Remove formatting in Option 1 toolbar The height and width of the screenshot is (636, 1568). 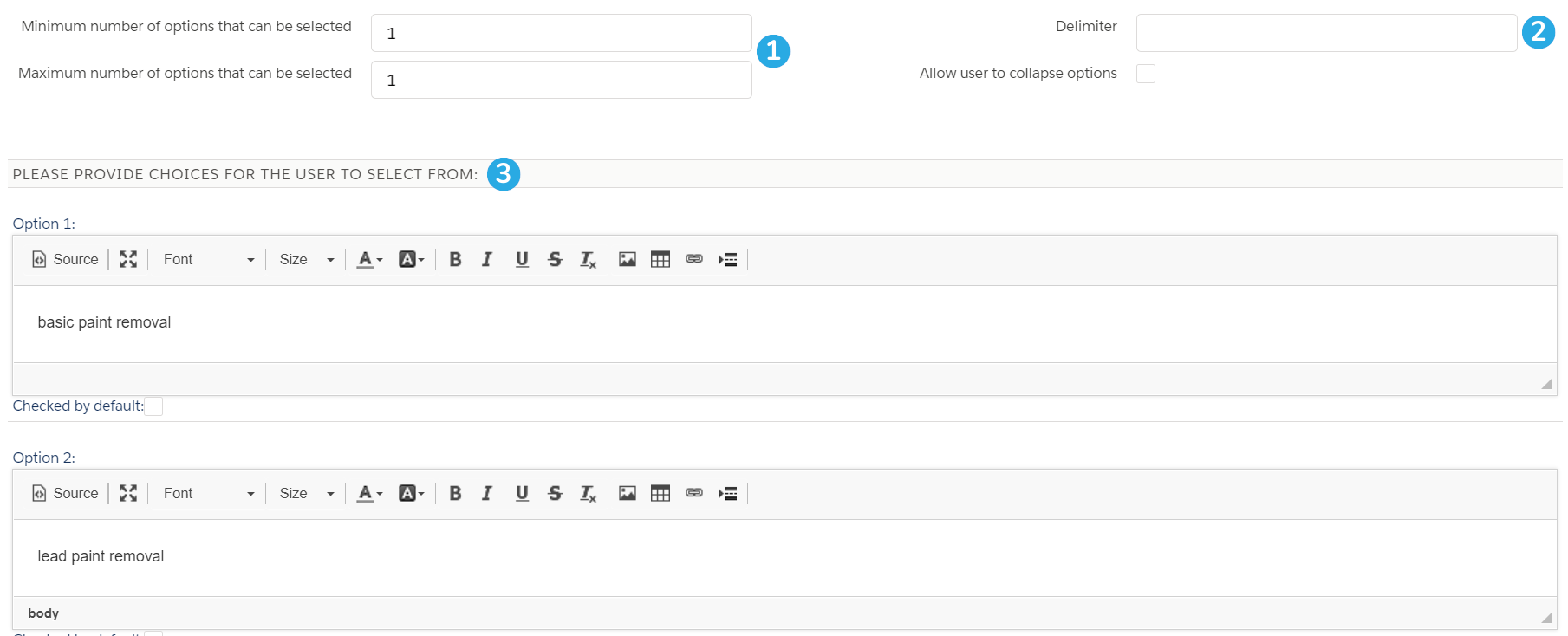pos(588,259)
